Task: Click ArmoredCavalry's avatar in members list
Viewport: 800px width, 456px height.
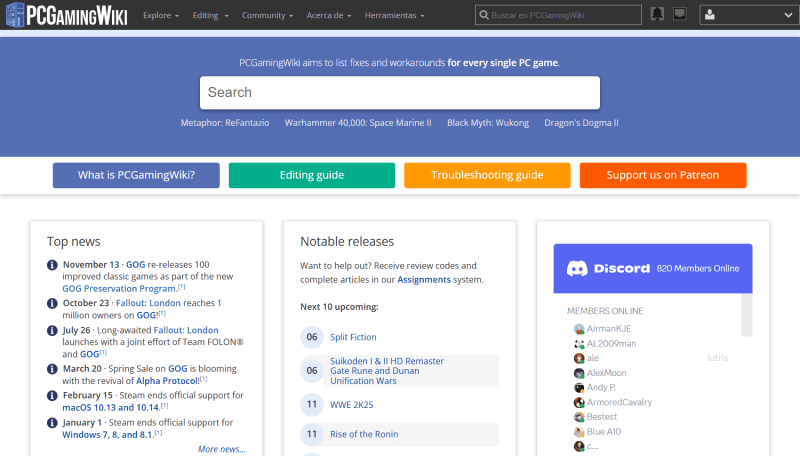Action: (x=579, y=402)
